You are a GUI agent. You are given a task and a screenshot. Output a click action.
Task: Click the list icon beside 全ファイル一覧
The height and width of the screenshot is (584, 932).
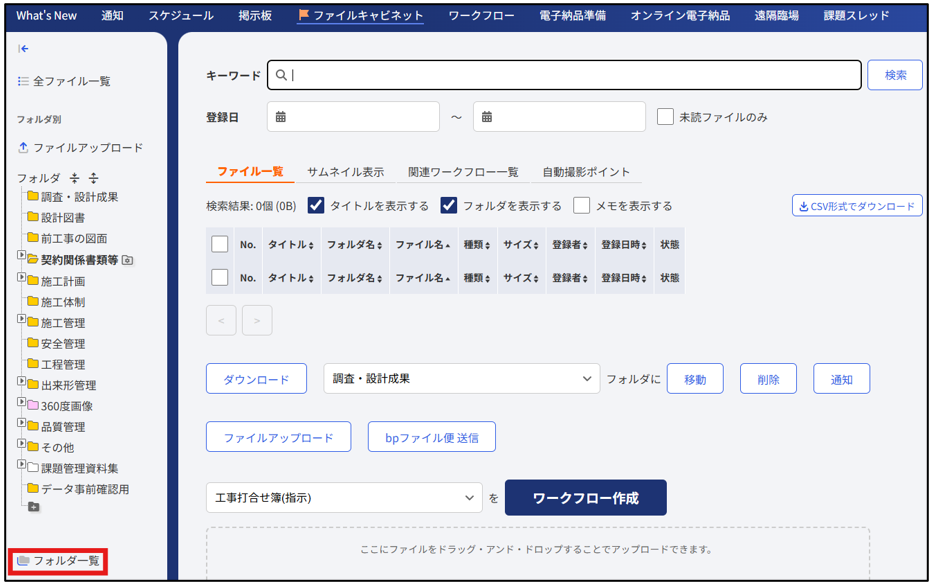click(x=23, y=81)
